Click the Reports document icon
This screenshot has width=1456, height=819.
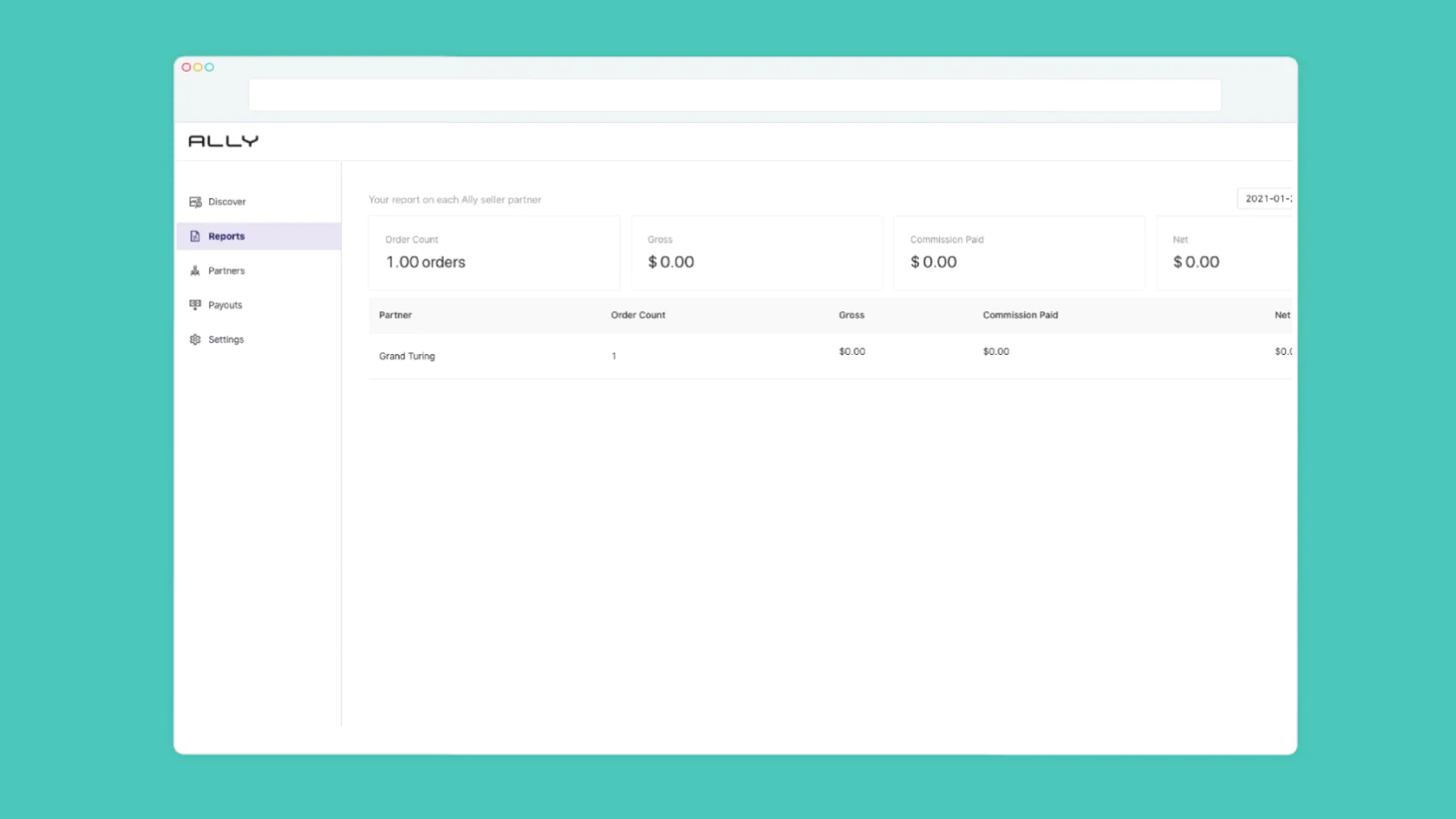pos(195,237)
